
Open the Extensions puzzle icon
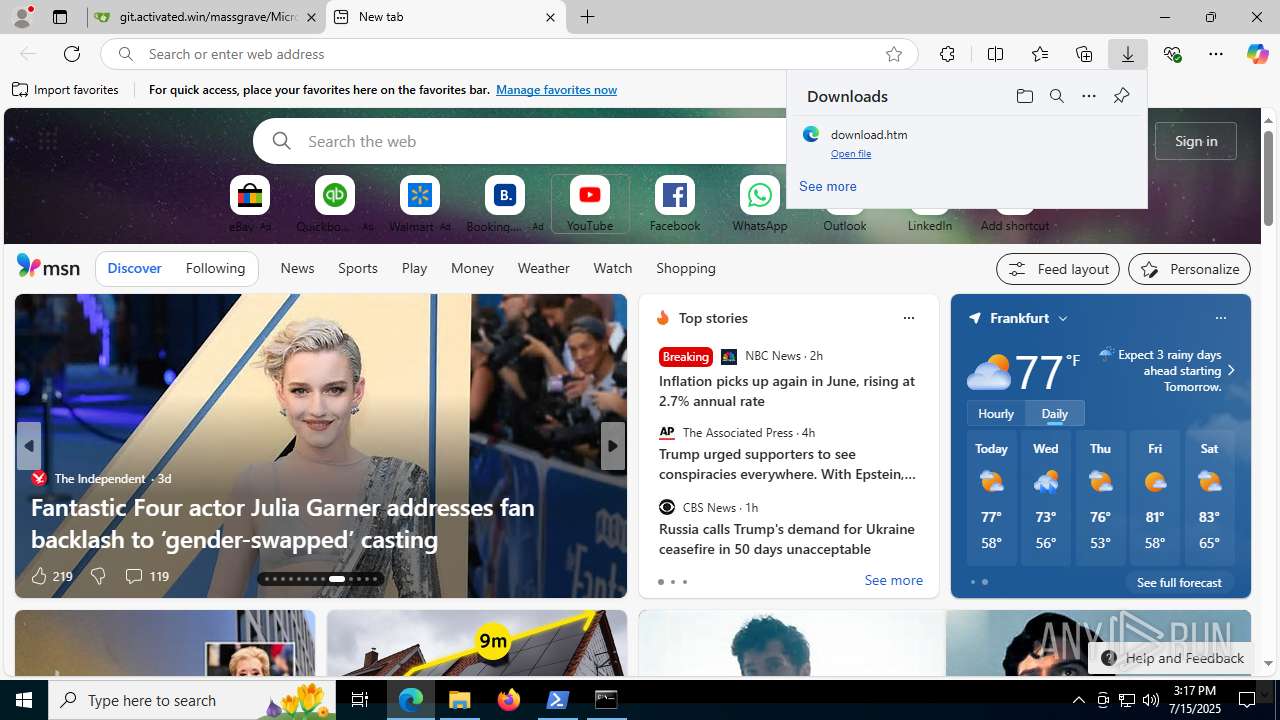(947, 54)
